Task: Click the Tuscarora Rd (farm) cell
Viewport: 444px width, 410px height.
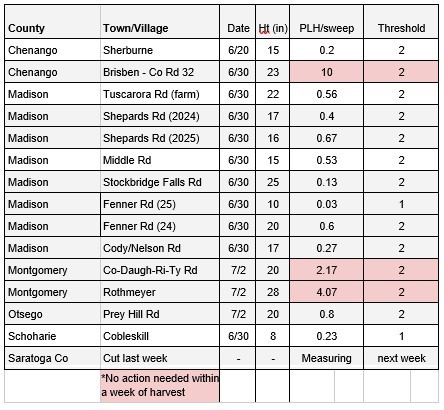Action: 160,94
